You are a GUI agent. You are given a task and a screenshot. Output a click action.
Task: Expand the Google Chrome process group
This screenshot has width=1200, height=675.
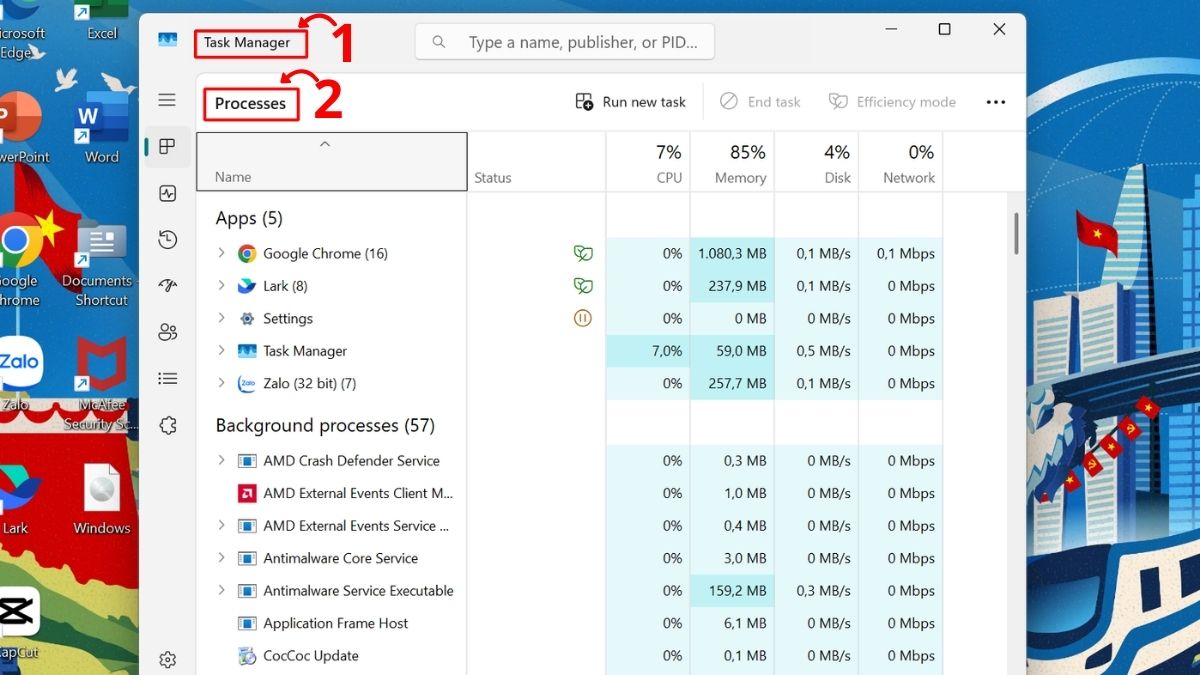coord(221,253)
